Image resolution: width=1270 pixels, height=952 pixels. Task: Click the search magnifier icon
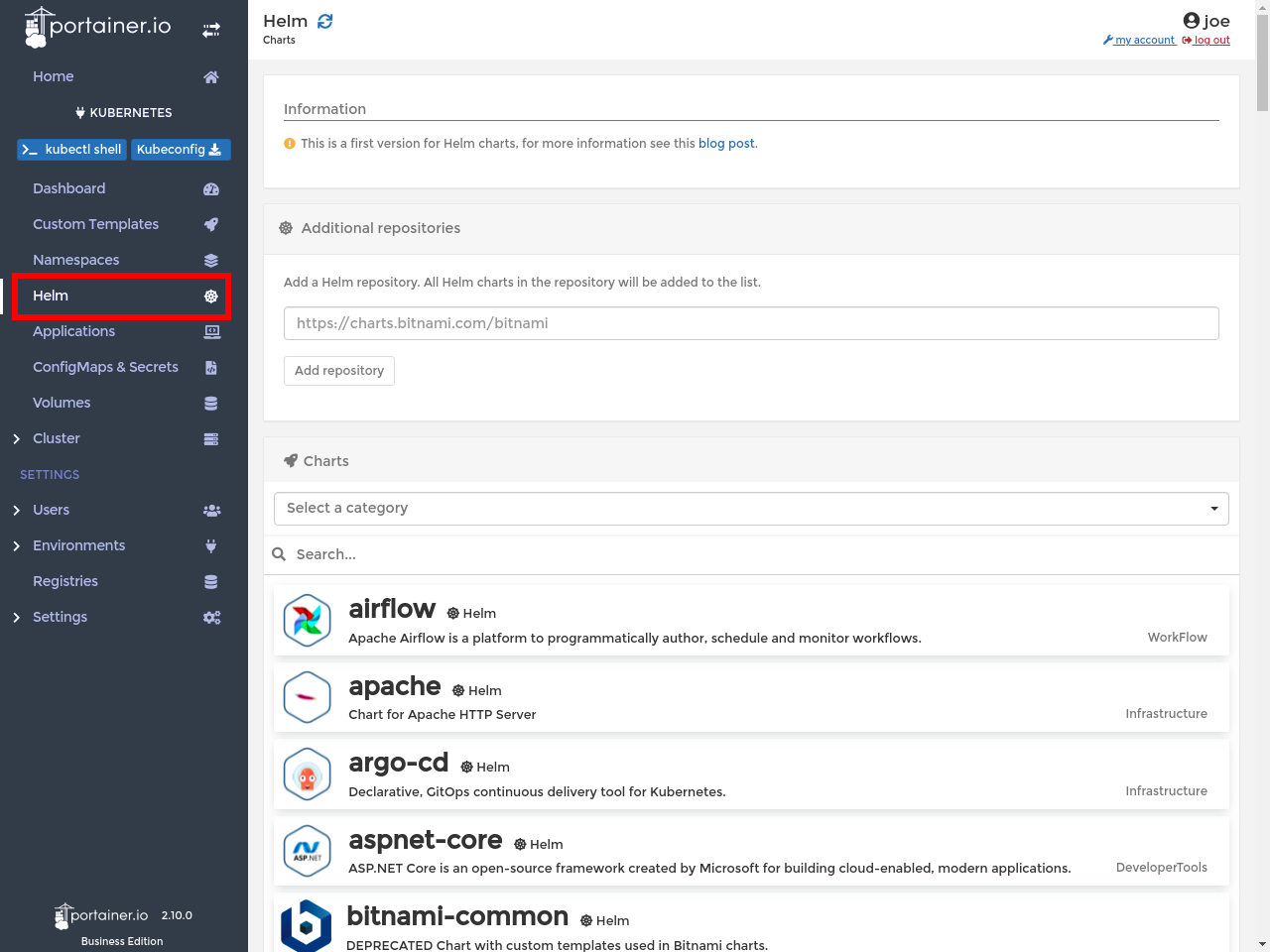(x=280, y=554)
